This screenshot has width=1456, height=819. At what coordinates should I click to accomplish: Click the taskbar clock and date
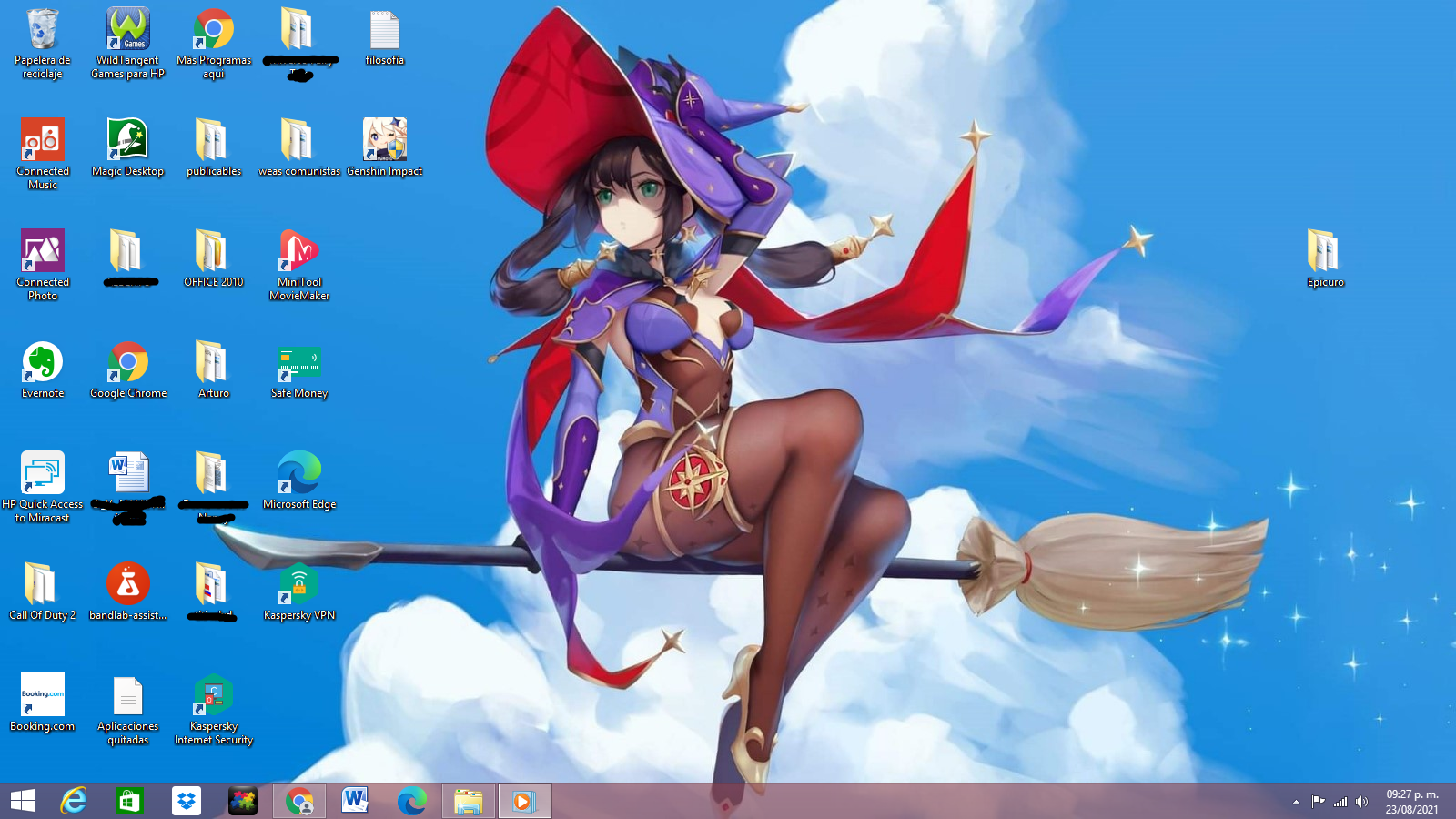pyautogui.click(x=1411, y=802)
